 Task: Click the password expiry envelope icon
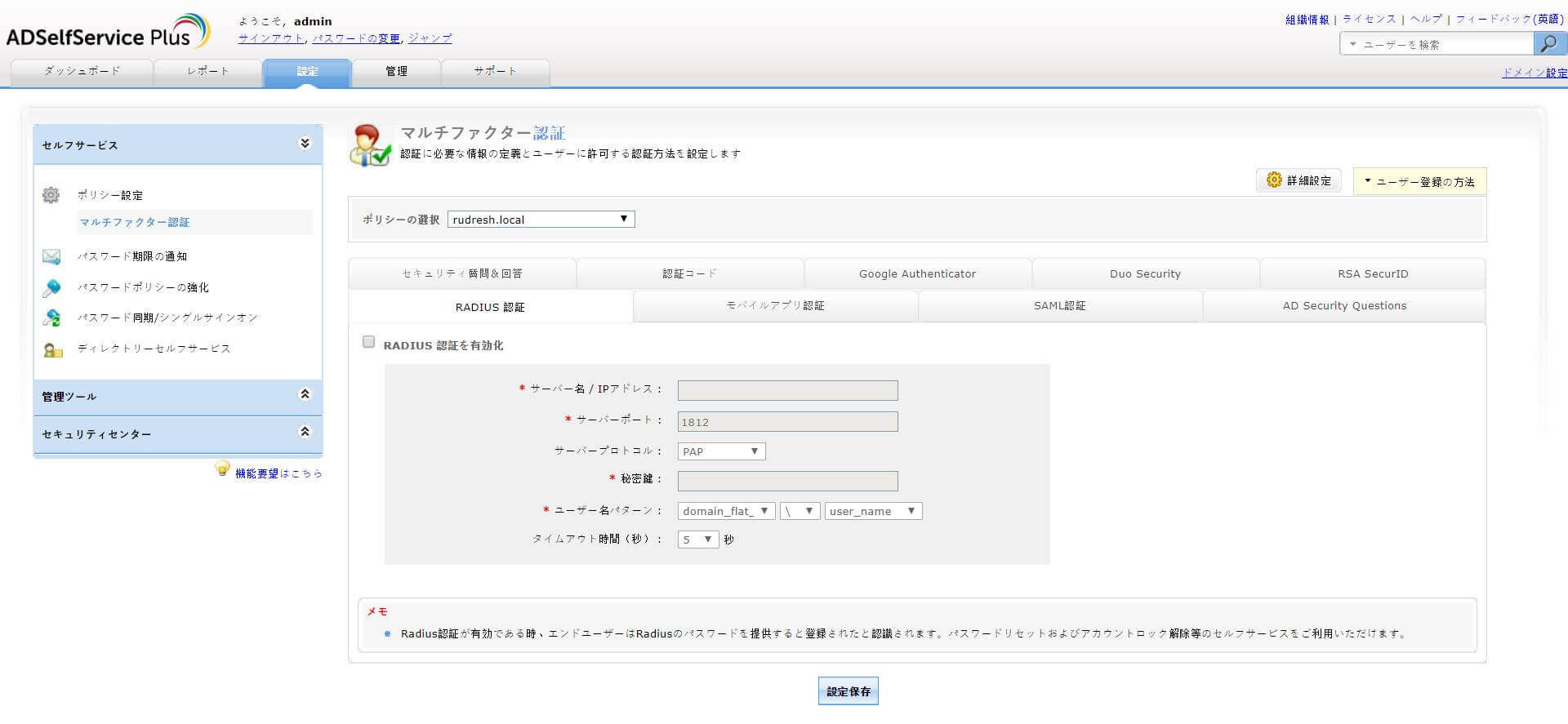(51, 257)
